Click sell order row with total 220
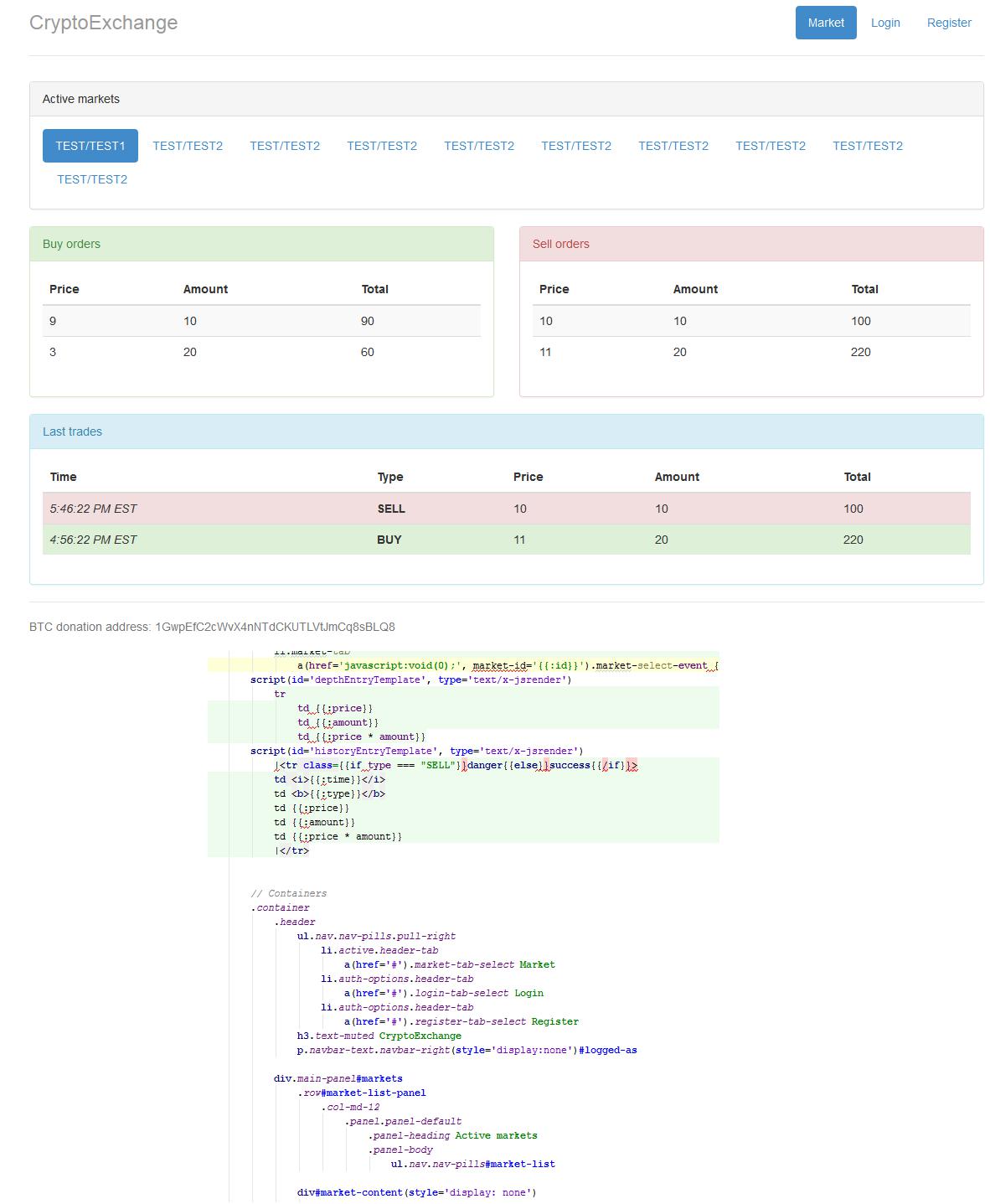The image size is (990, 1204). click(751, 352)
